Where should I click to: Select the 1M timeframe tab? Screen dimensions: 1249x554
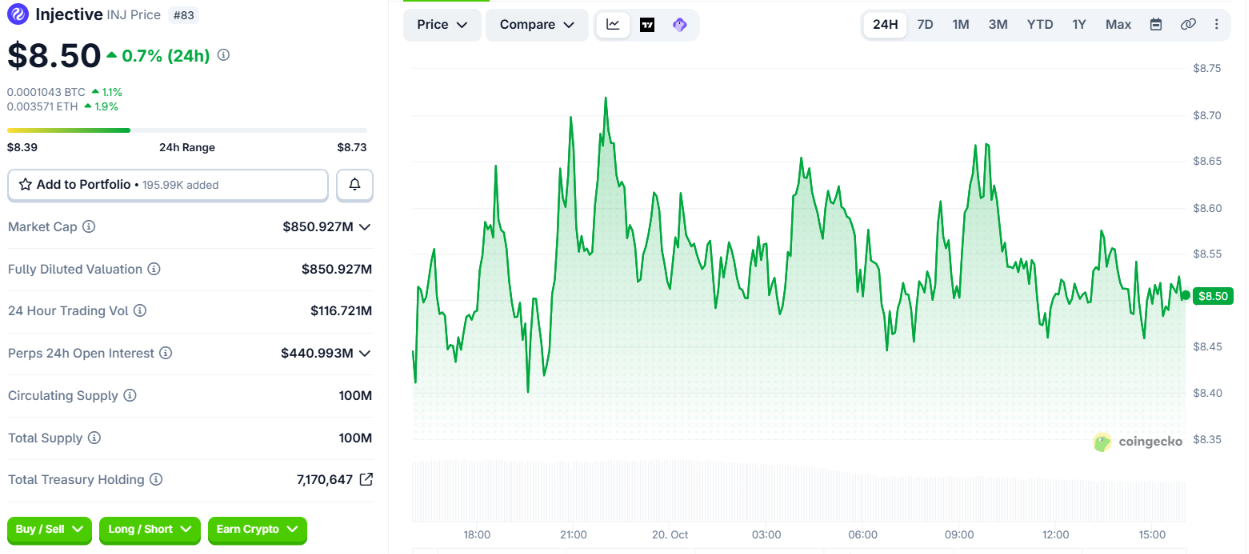coord(961,24)
